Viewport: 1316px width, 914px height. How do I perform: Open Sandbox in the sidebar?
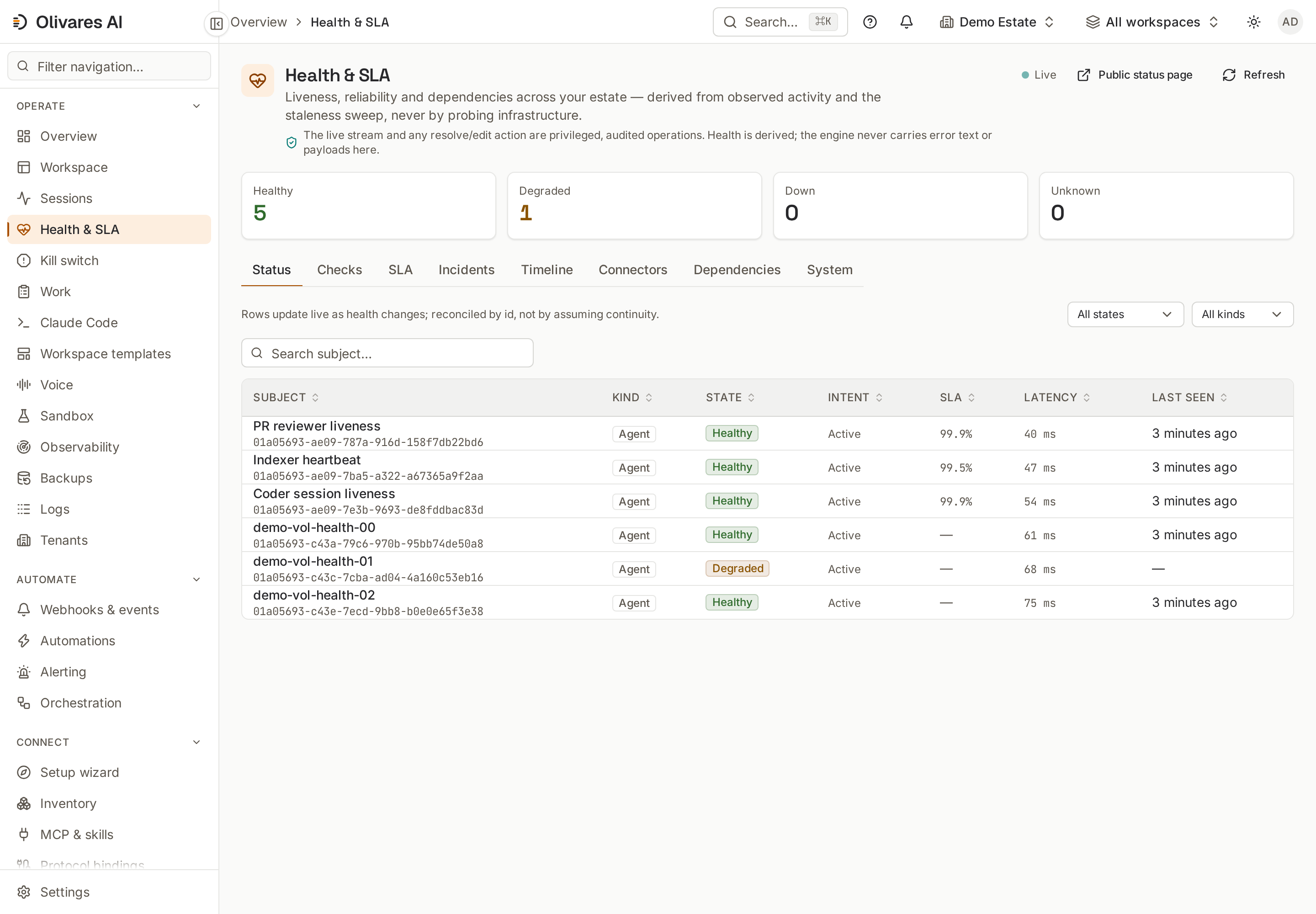point(109,416)
